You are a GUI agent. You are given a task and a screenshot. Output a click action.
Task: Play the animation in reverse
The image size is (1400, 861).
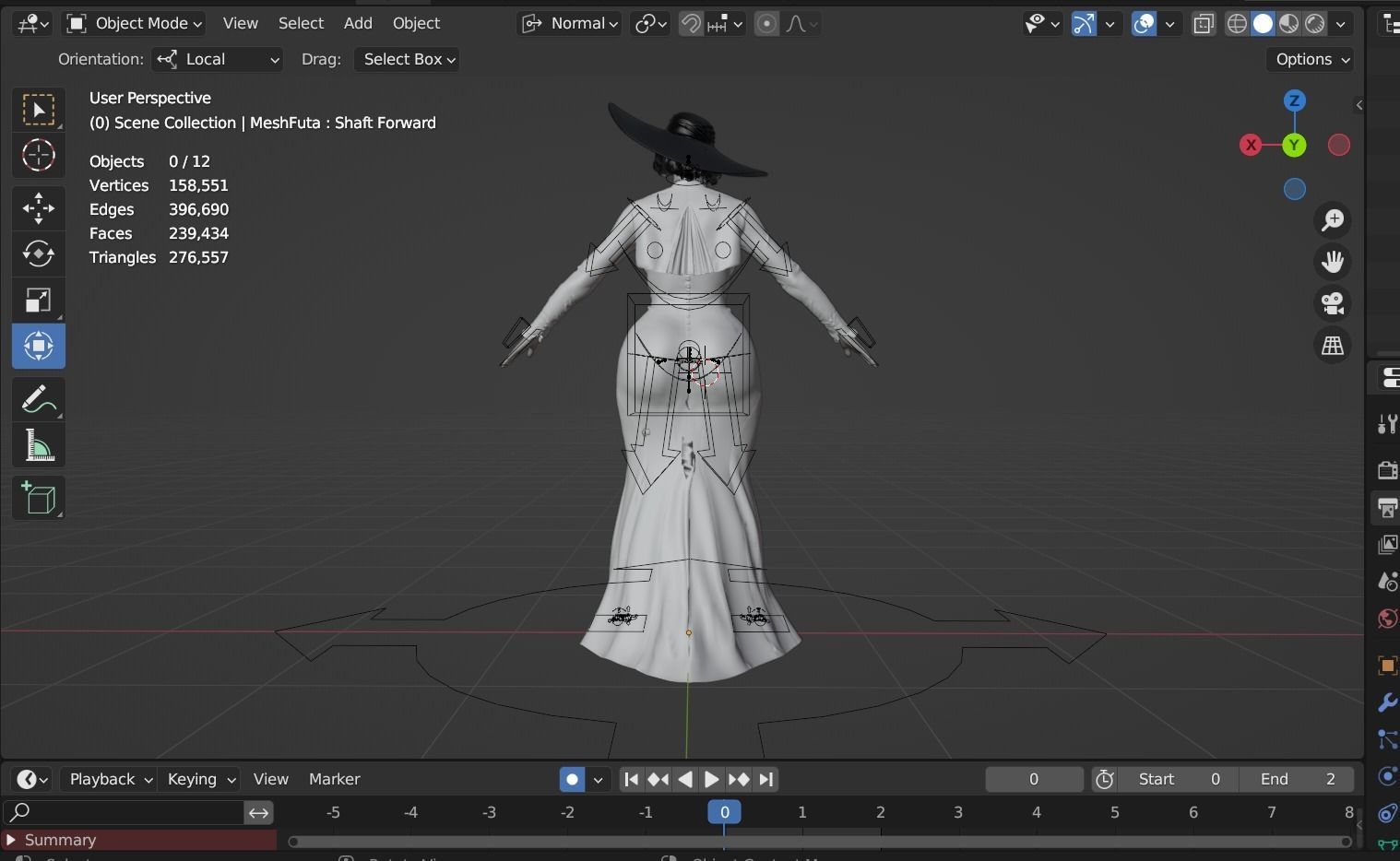click(684, 780)
